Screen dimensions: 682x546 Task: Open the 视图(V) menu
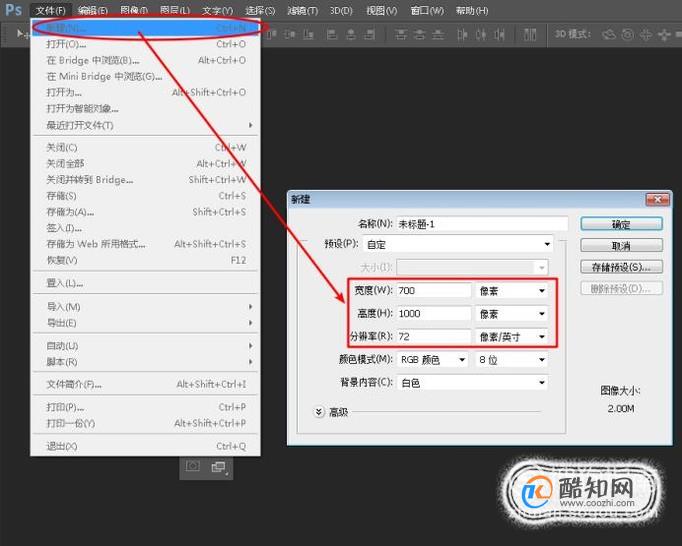tap(381, 10)
